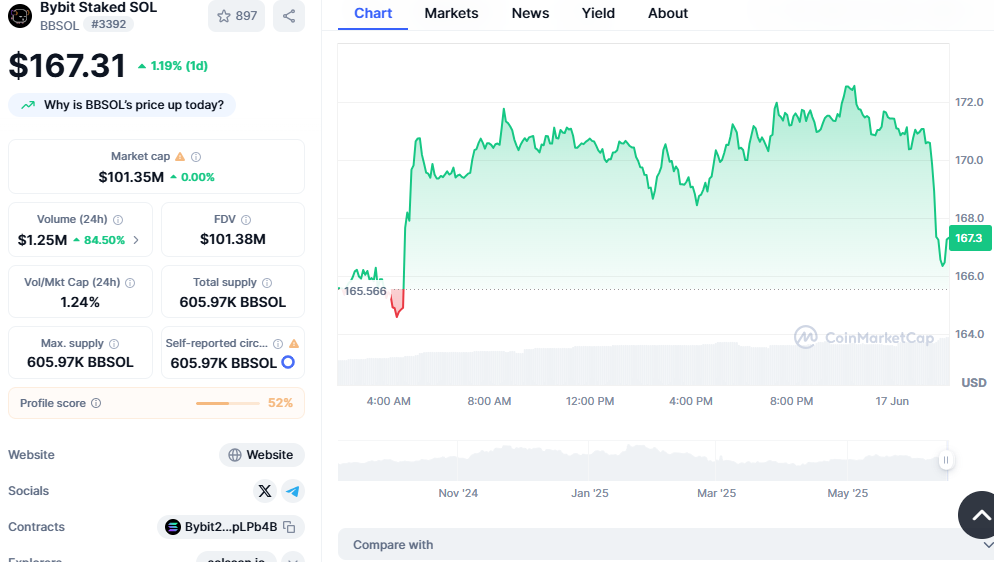Click the Nov '24 mini timeline label

click(x=458, y=493)
